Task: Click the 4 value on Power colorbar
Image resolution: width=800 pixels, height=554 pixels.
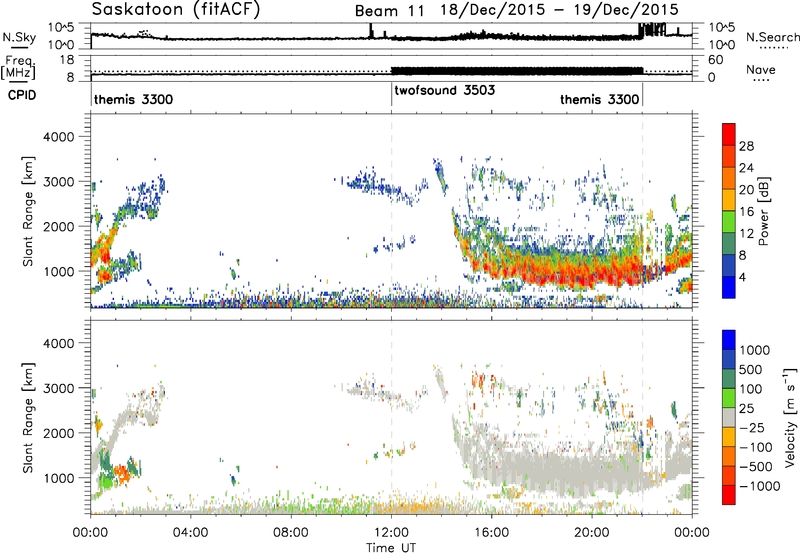Action: (743, 278)
